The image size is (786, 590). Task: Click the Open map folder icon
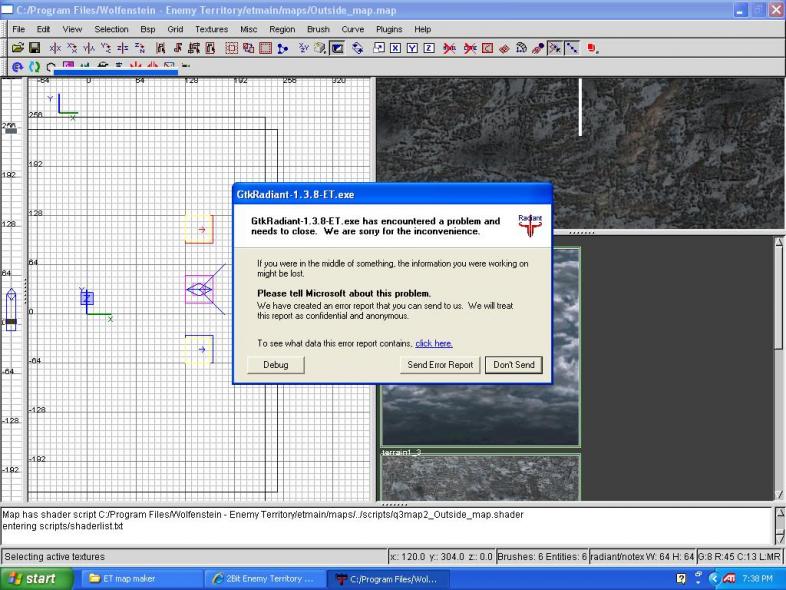point(17,48)
